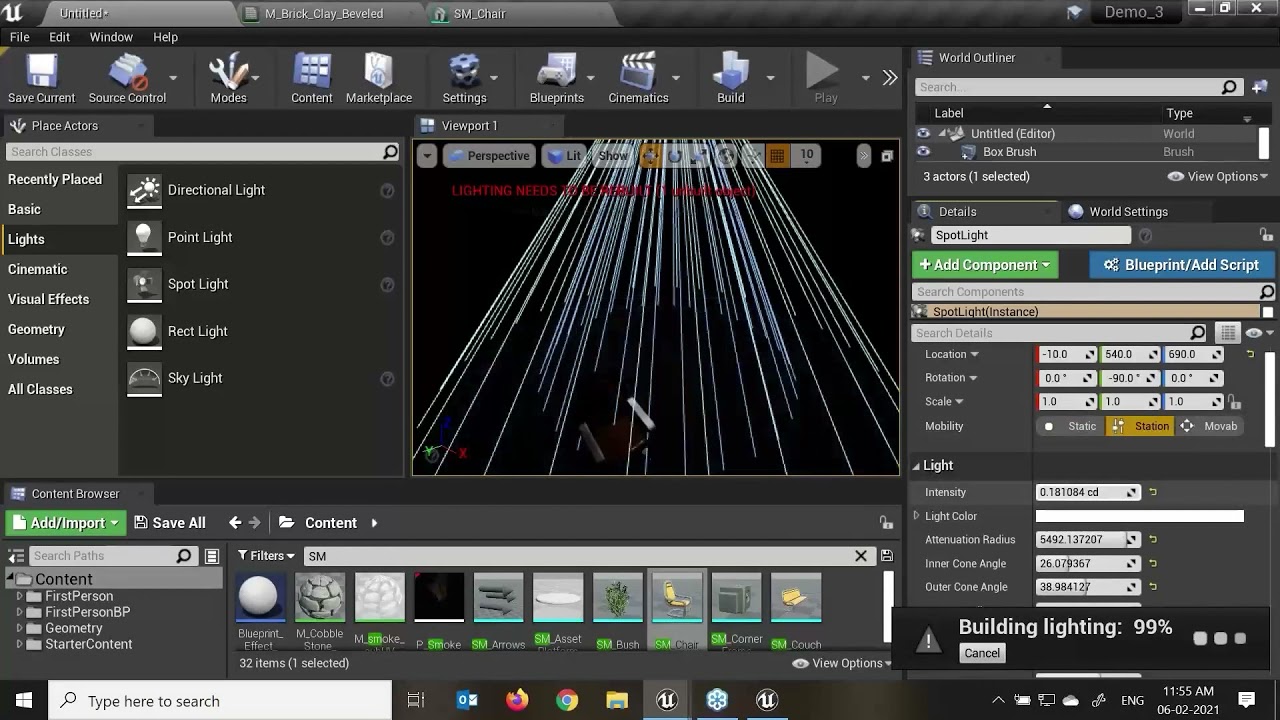Collapse the Light section in Details
1280x720 pixels.
917,466
